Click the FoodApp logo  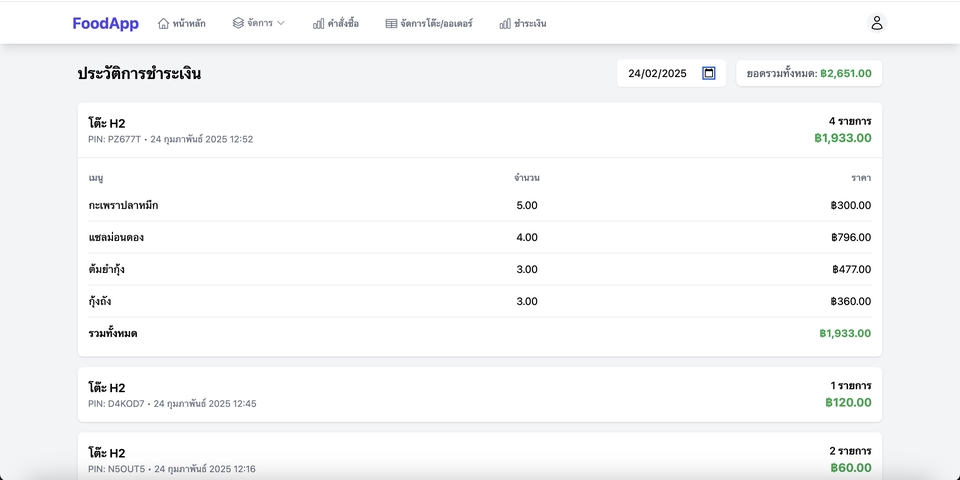click(x=105, y=23)
